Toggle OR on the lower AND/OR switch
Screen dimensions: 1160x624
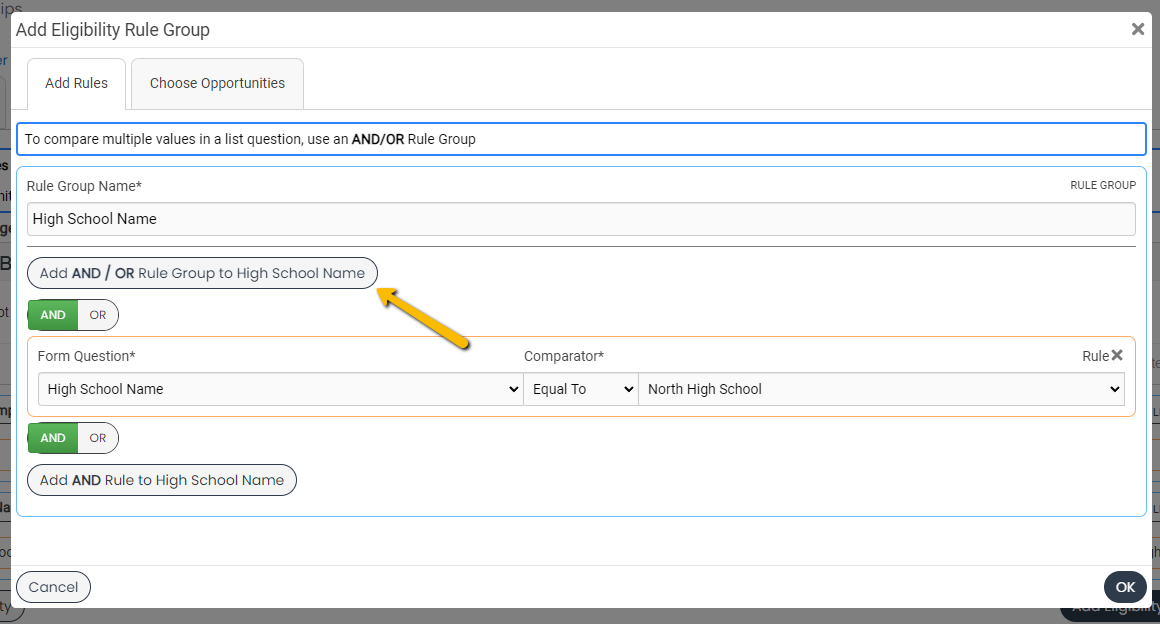click(98, 438)
